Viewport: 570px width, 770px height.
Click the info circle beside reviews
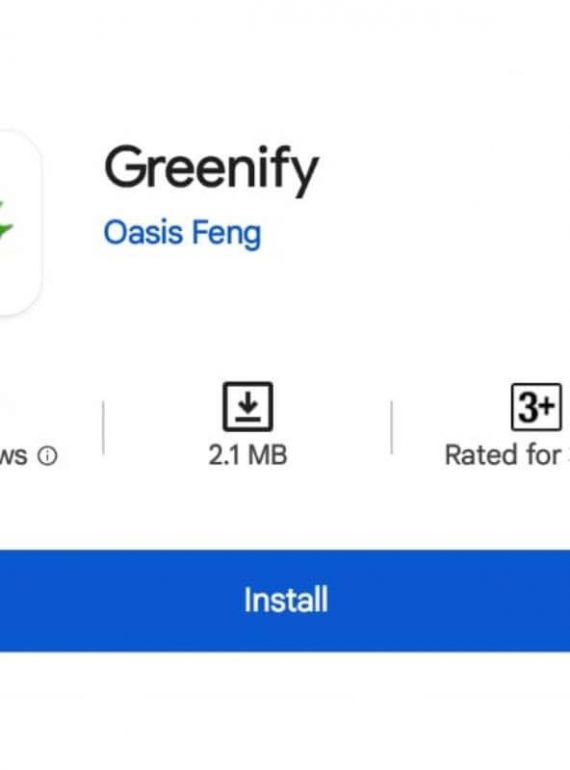[x=48, y=456]
